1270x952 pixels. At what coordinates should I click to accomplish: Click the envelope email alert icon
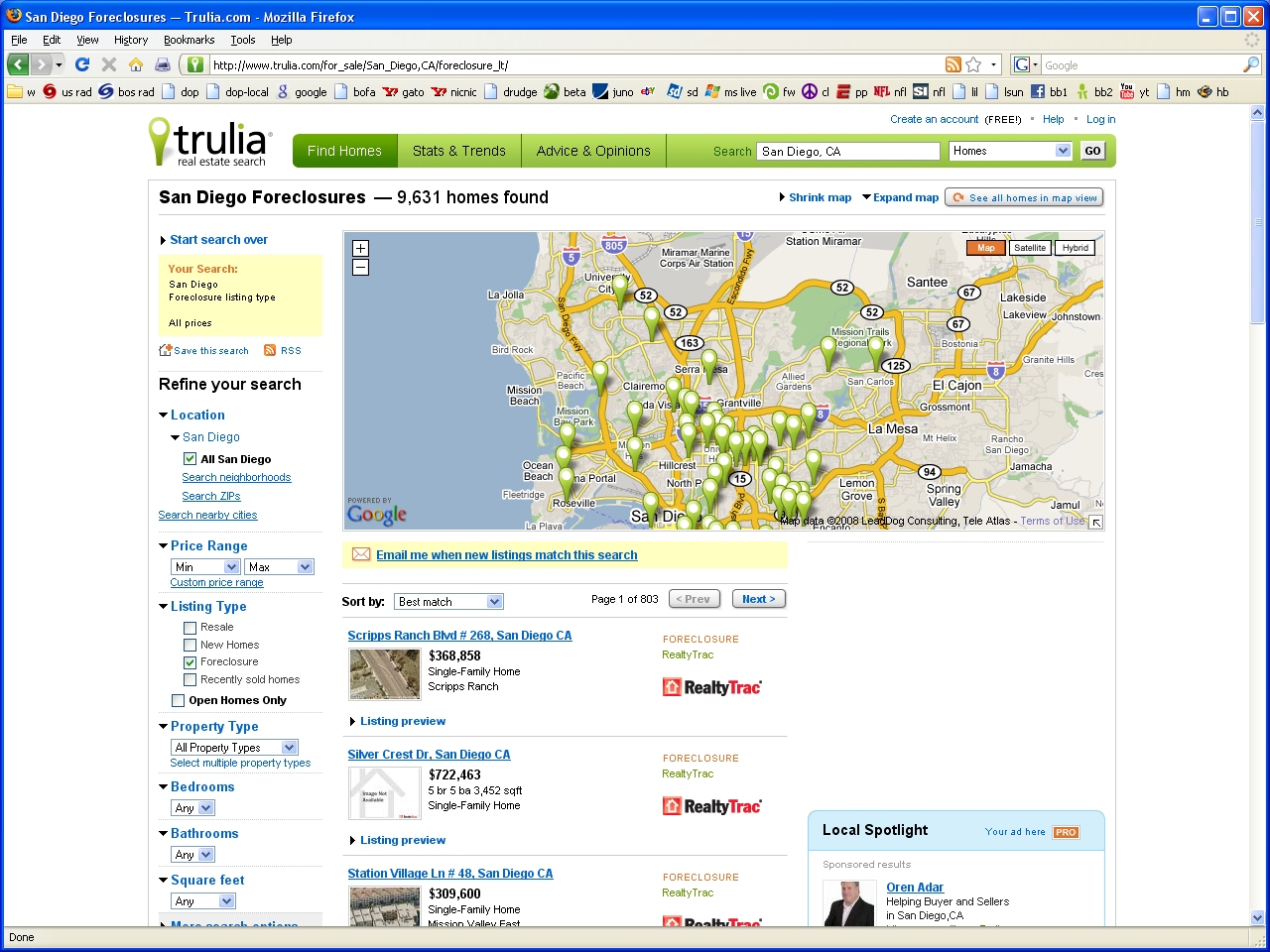click(361, 554)
